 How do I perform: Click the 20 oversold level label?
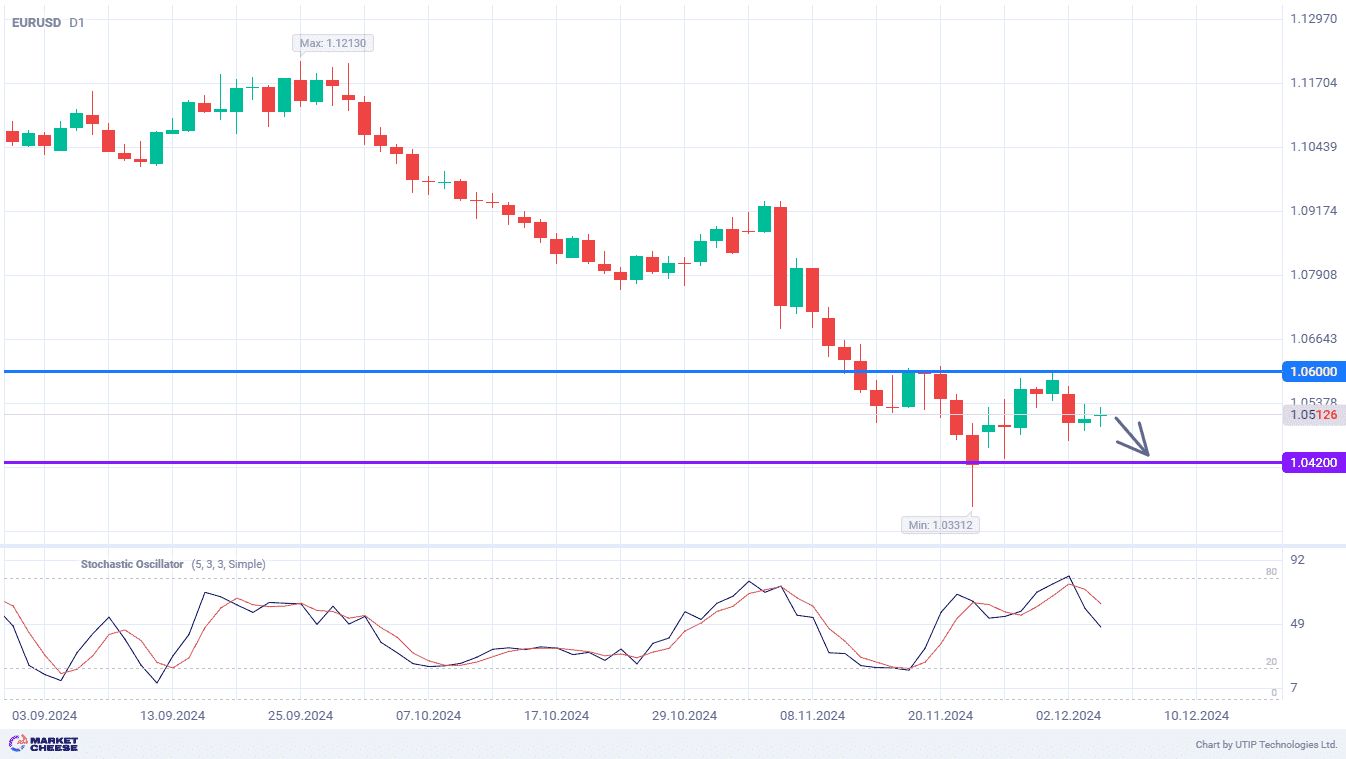coord(1271,662)
